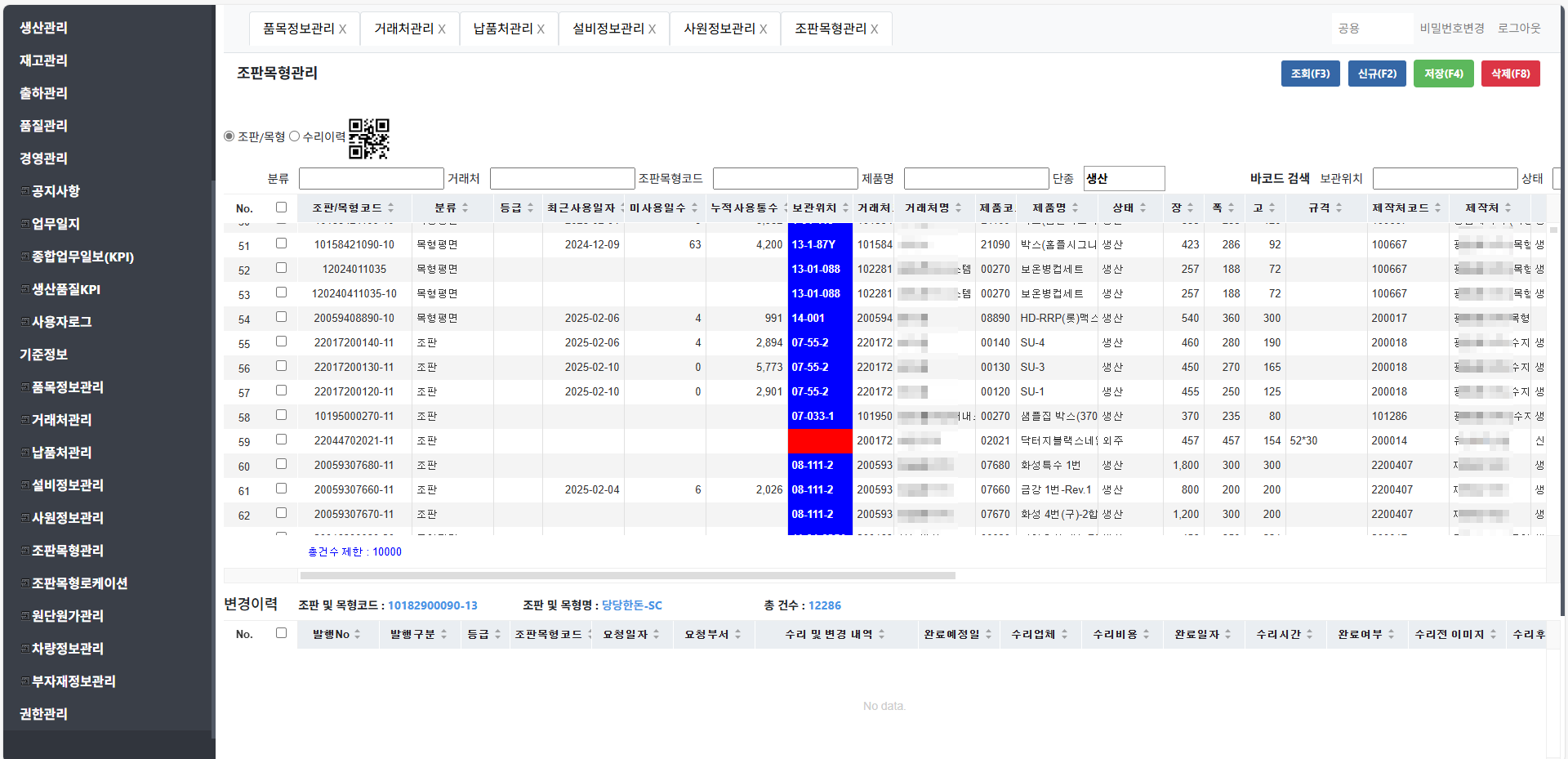Toggle the select-all checkbox in main table header

[282, 208]
